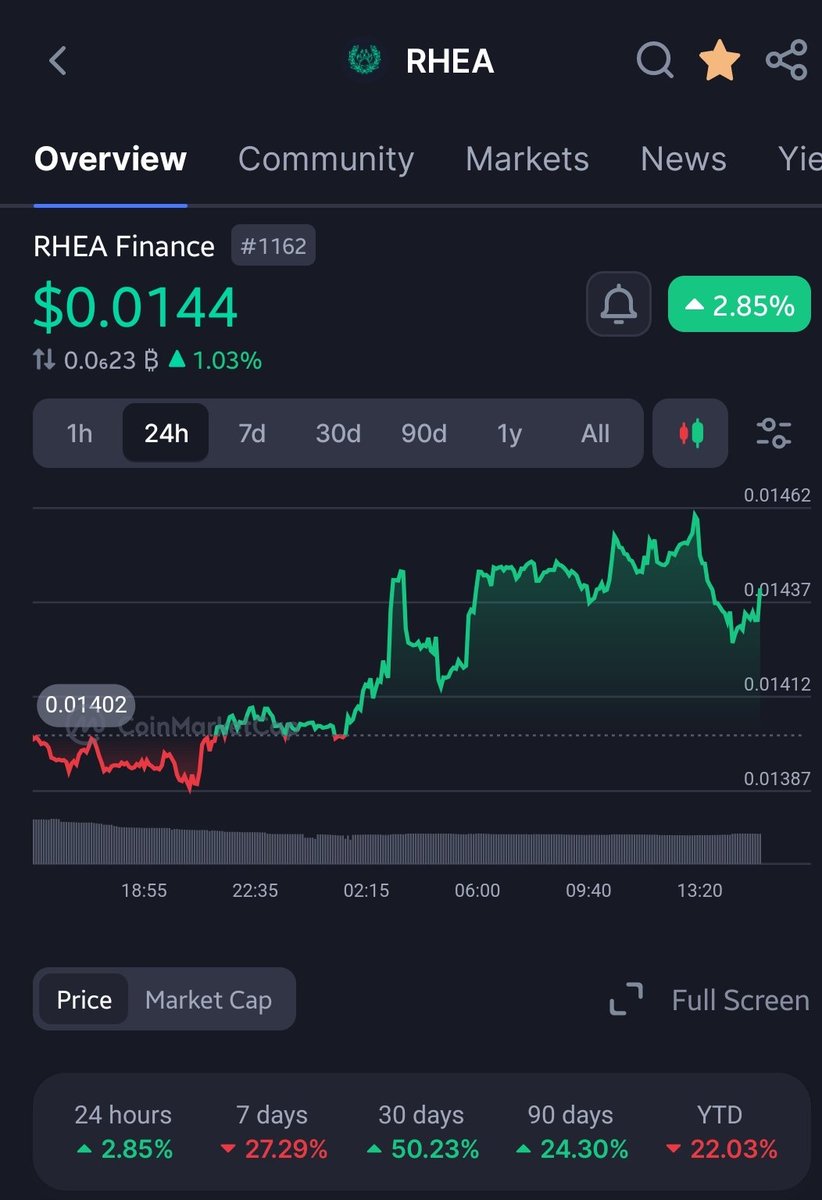Tap the 22:35 time label
The height and width of the screenshot is (1200, 822).
coord(255,890)
